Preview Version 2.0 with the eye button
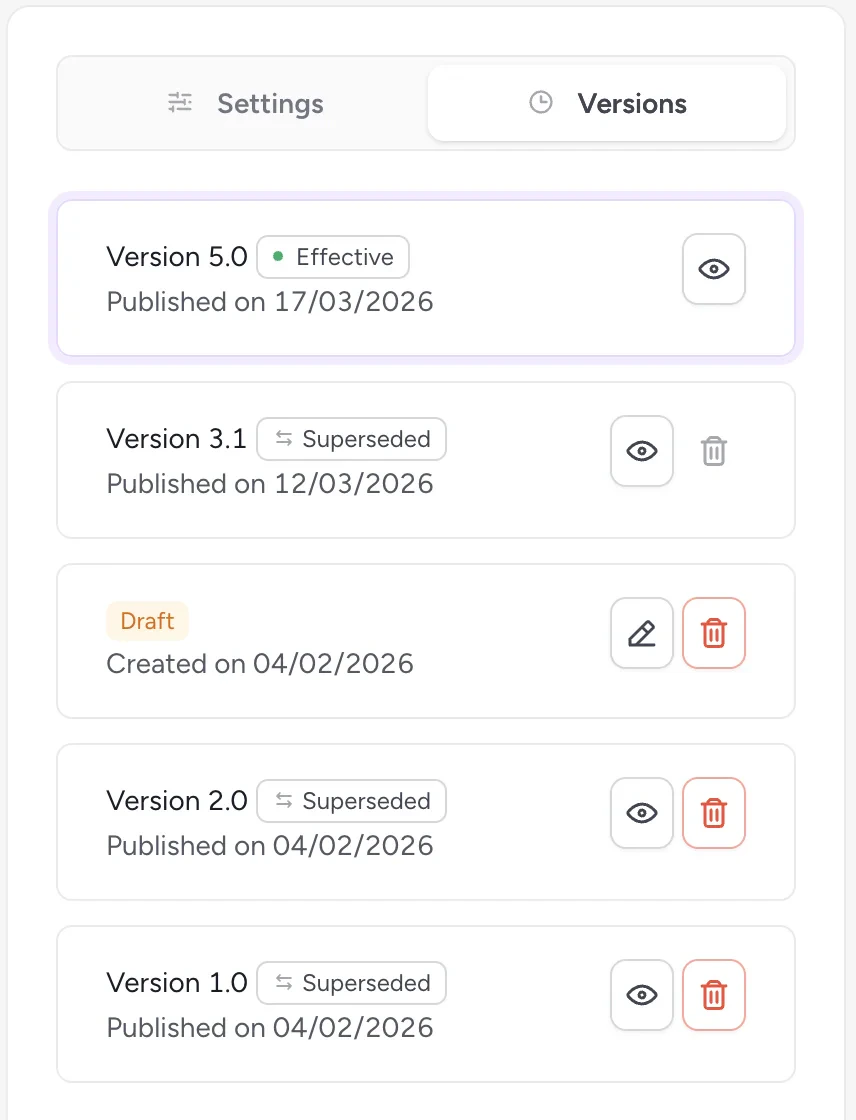856x1120 pixels. coord(641,813)
